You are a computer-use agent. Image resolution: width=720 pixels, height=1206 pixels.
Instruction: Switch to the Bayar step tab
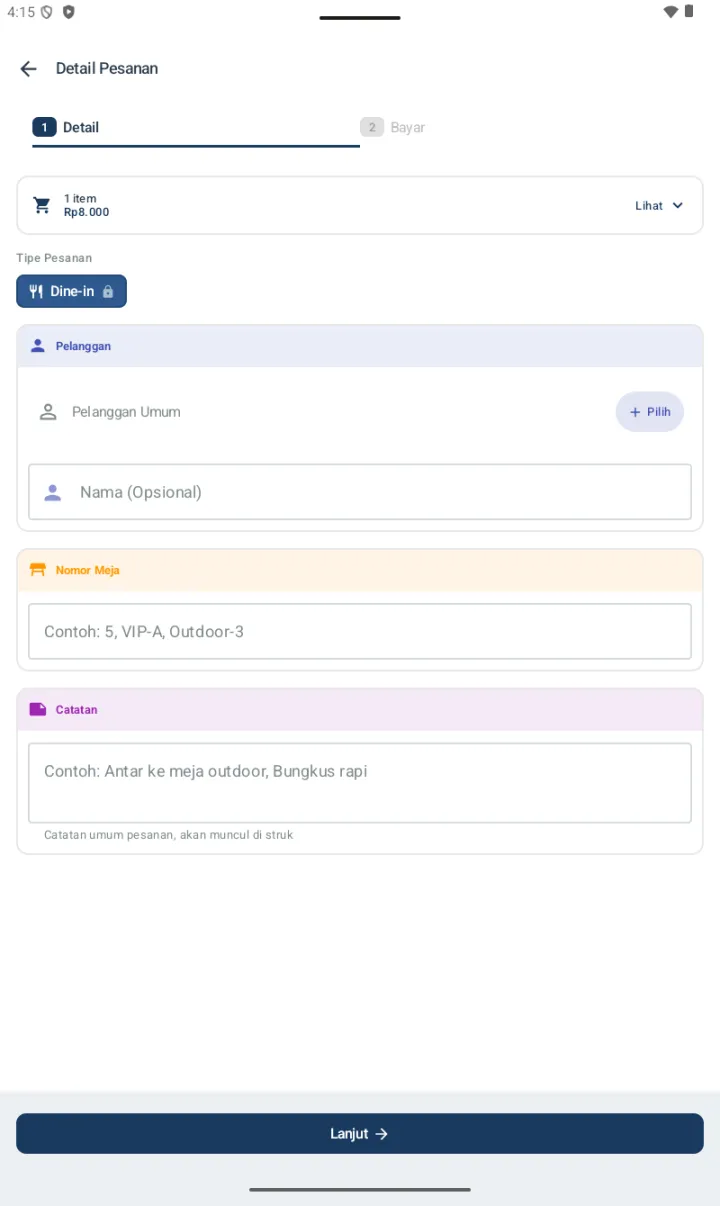pyautogui.click(x=524, y=127)
